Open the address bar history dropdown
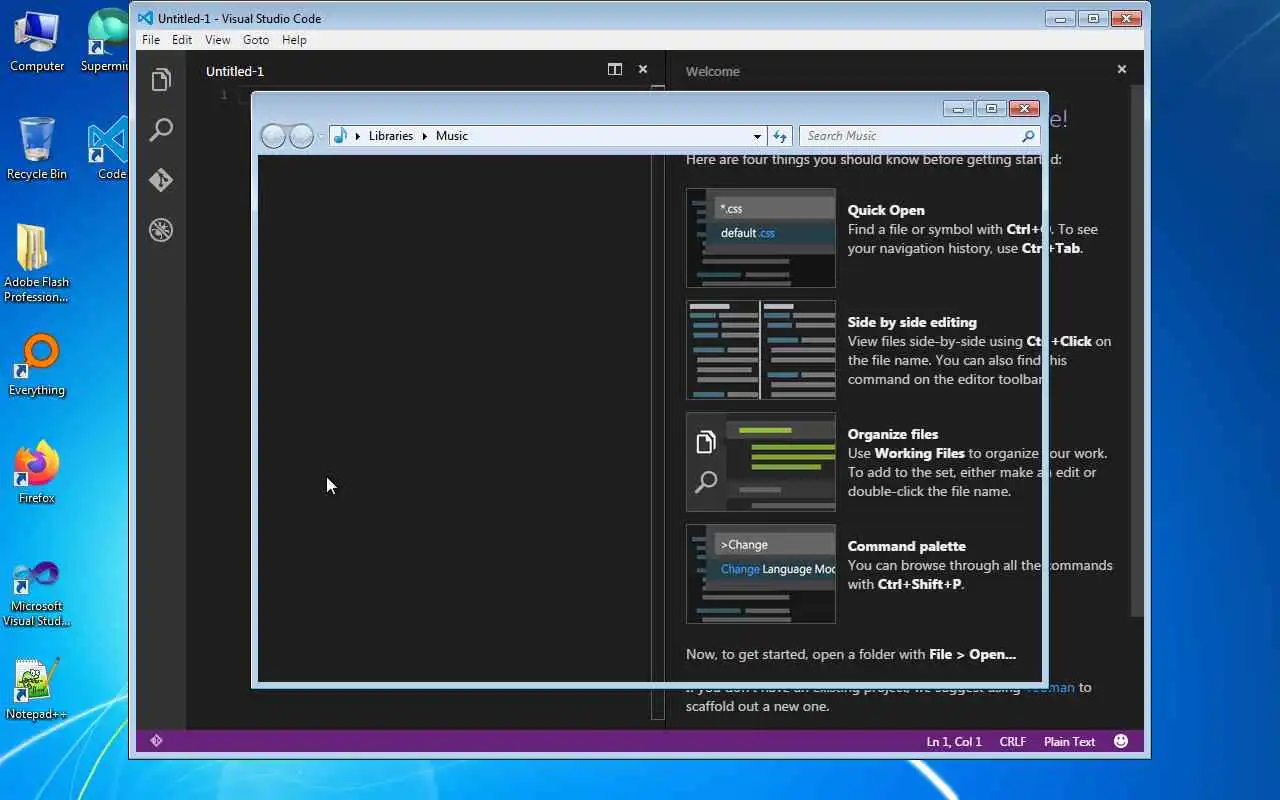Viewport: 1280px width, 800px height. (x=757, y=136)
